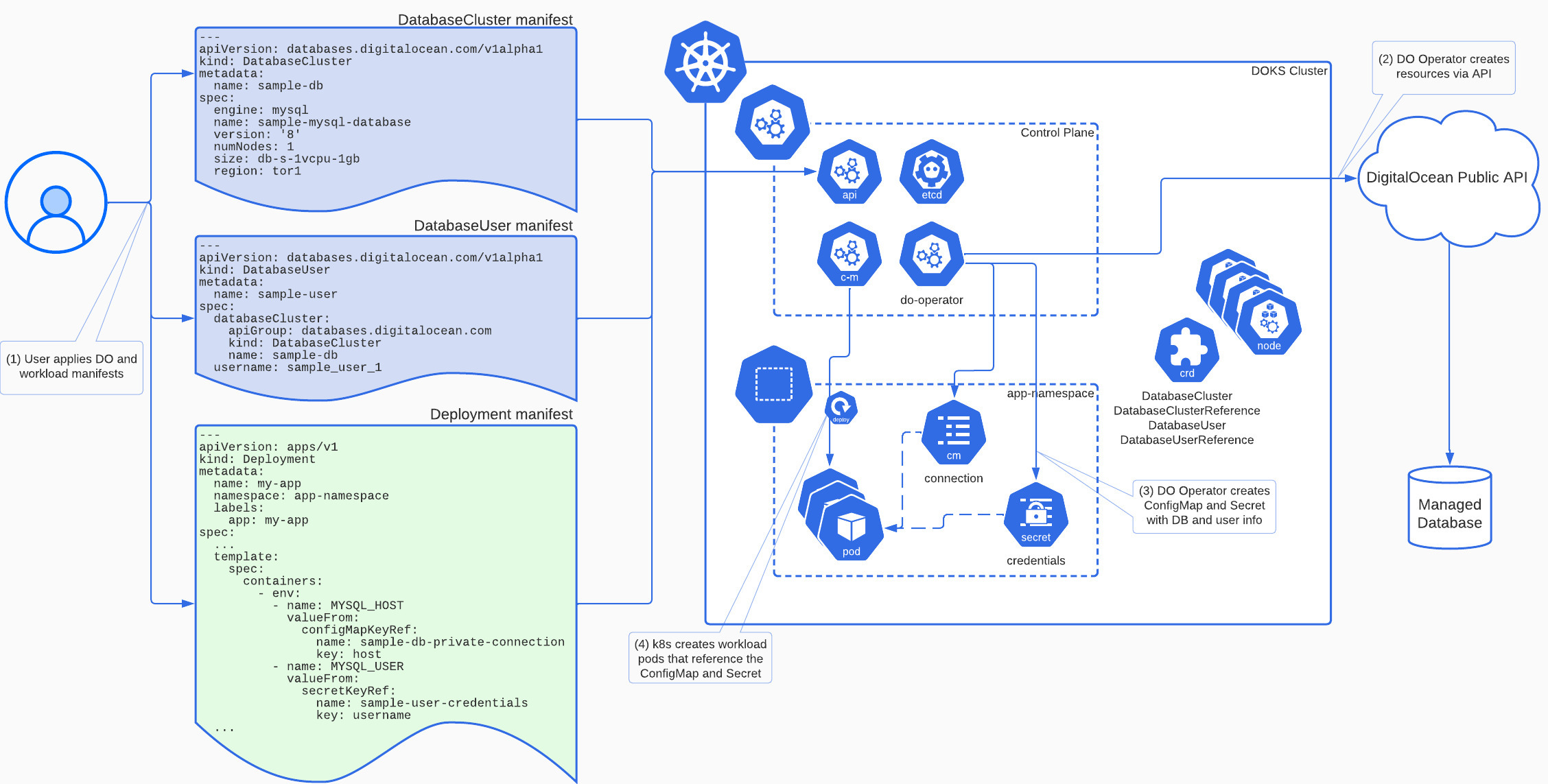1548x784 pixels.
Task: Click the user avatar icon
Action: coord(56,202)
